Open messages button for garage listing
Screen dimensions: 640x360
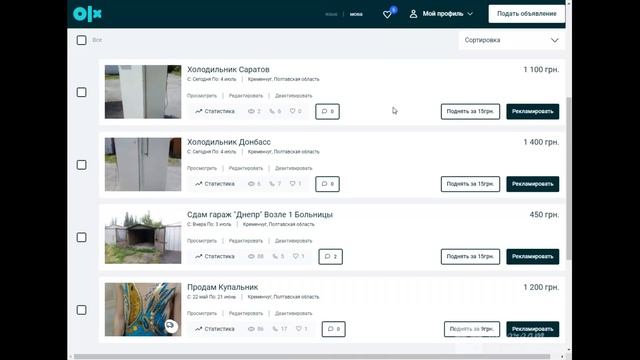tap(331, 257)
